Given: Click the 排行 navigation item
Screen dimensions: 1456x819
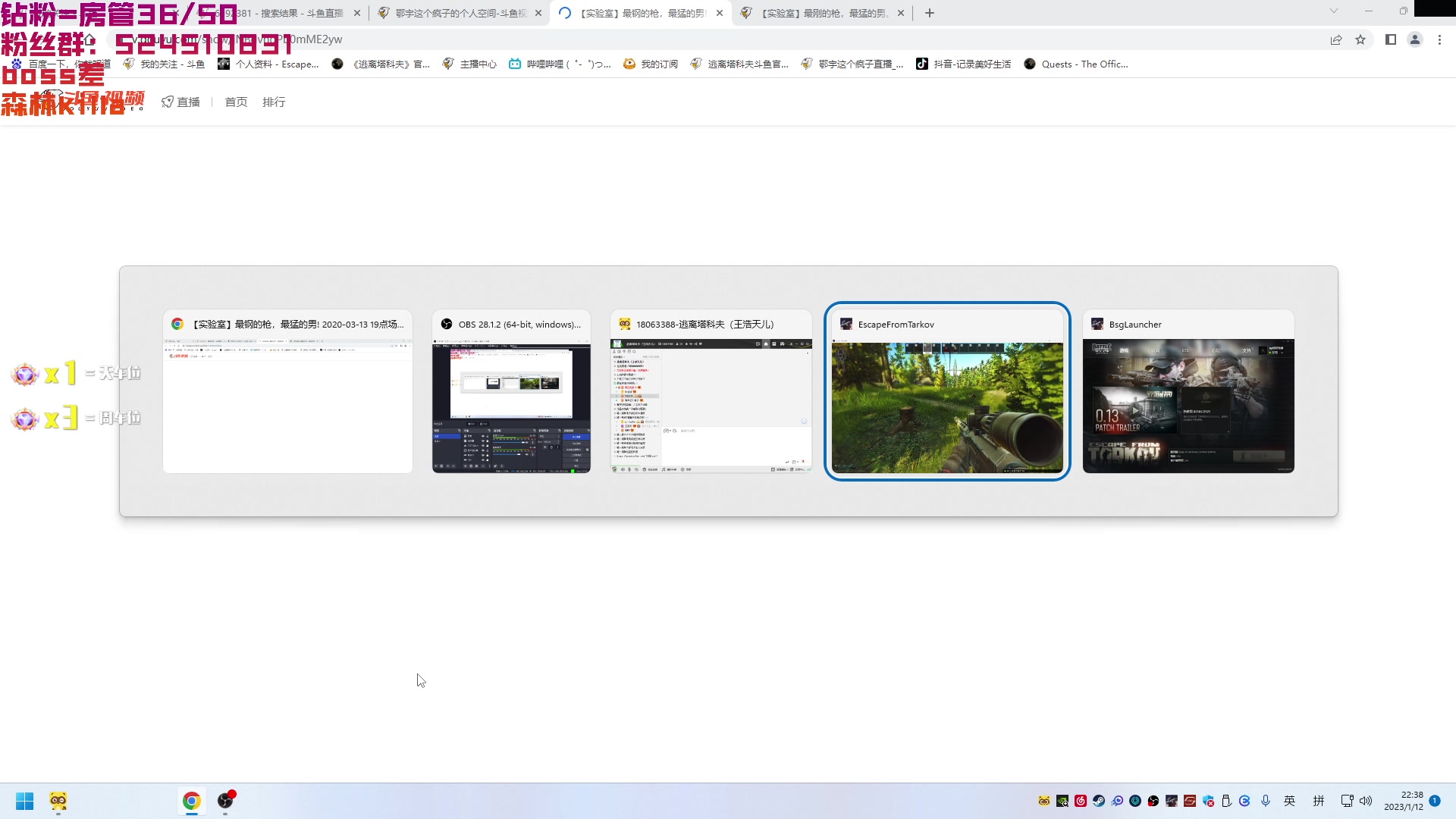Looking at the screenshot, I should pos(274,102).
